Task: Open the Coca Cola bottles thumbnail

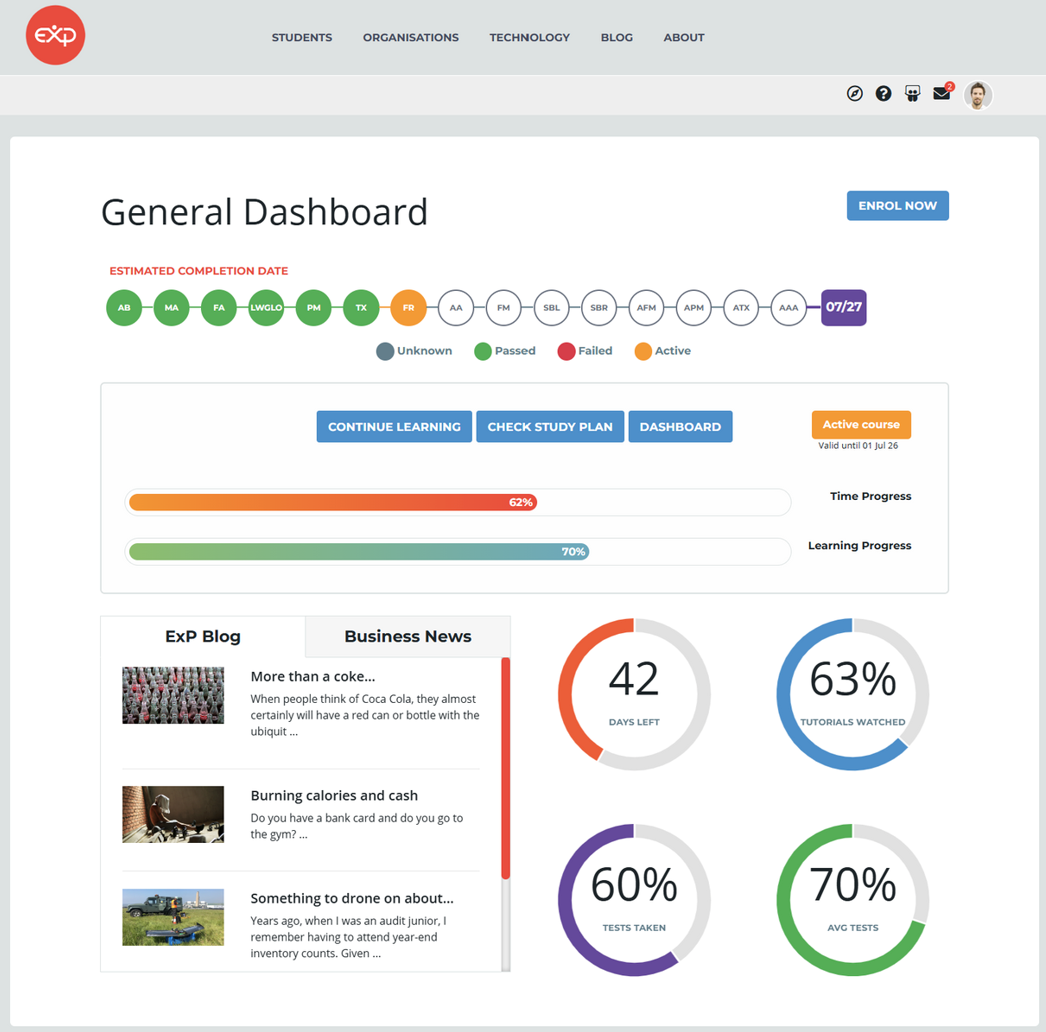Action: coord(173,695)
